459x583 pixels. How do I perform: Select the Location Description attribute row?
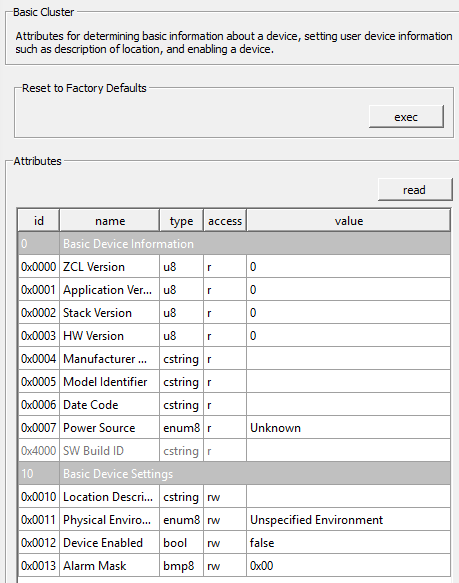[x=234, y=497]
